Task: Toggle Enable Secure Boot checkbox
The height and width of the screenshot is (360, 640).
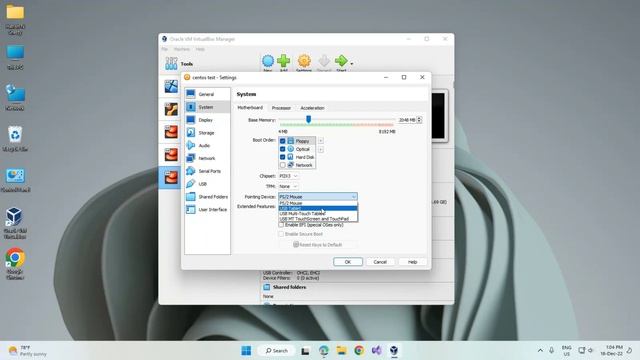Action: [281, 234]
